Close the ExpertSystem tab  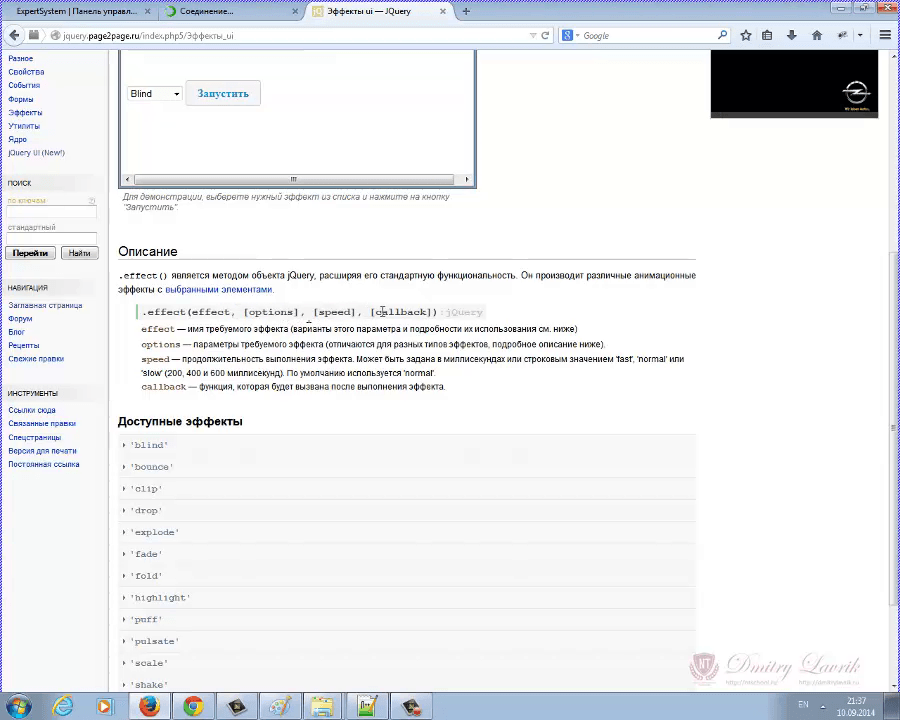pyautogui.click(x=147, y=11)
